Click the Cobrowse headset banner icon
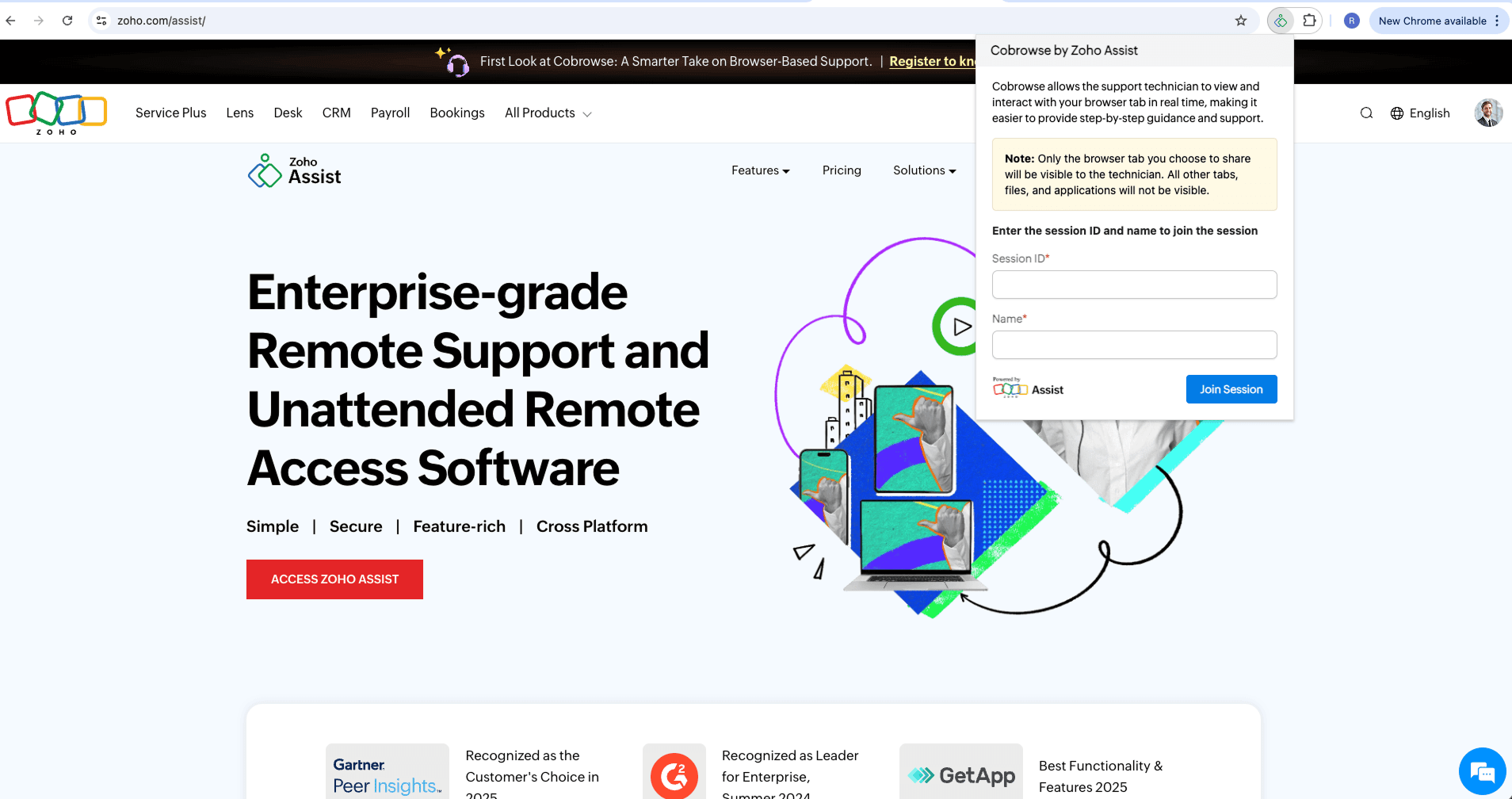Screen dimensions: 1512x799 [x=452, y=61]
